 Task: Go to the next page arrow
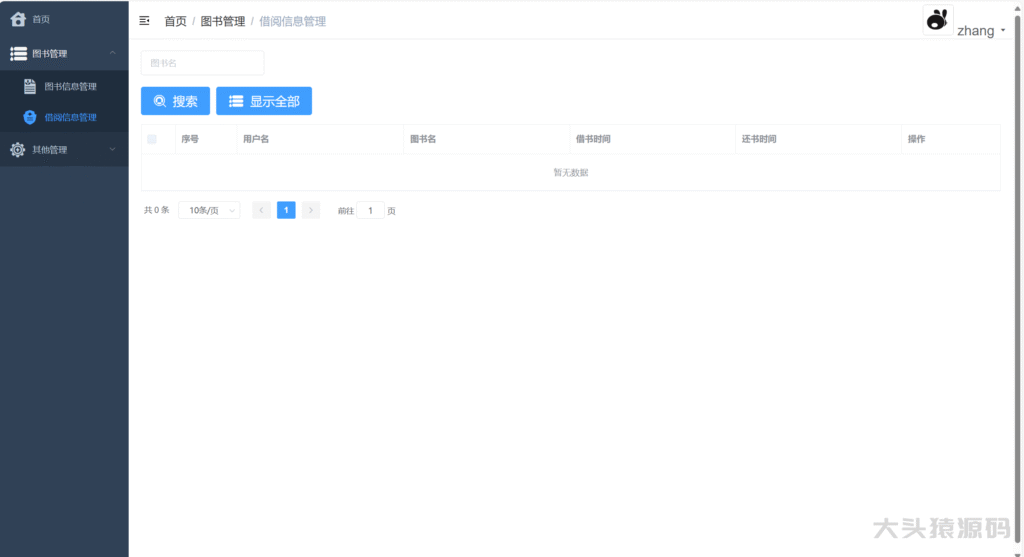[311, 210]
